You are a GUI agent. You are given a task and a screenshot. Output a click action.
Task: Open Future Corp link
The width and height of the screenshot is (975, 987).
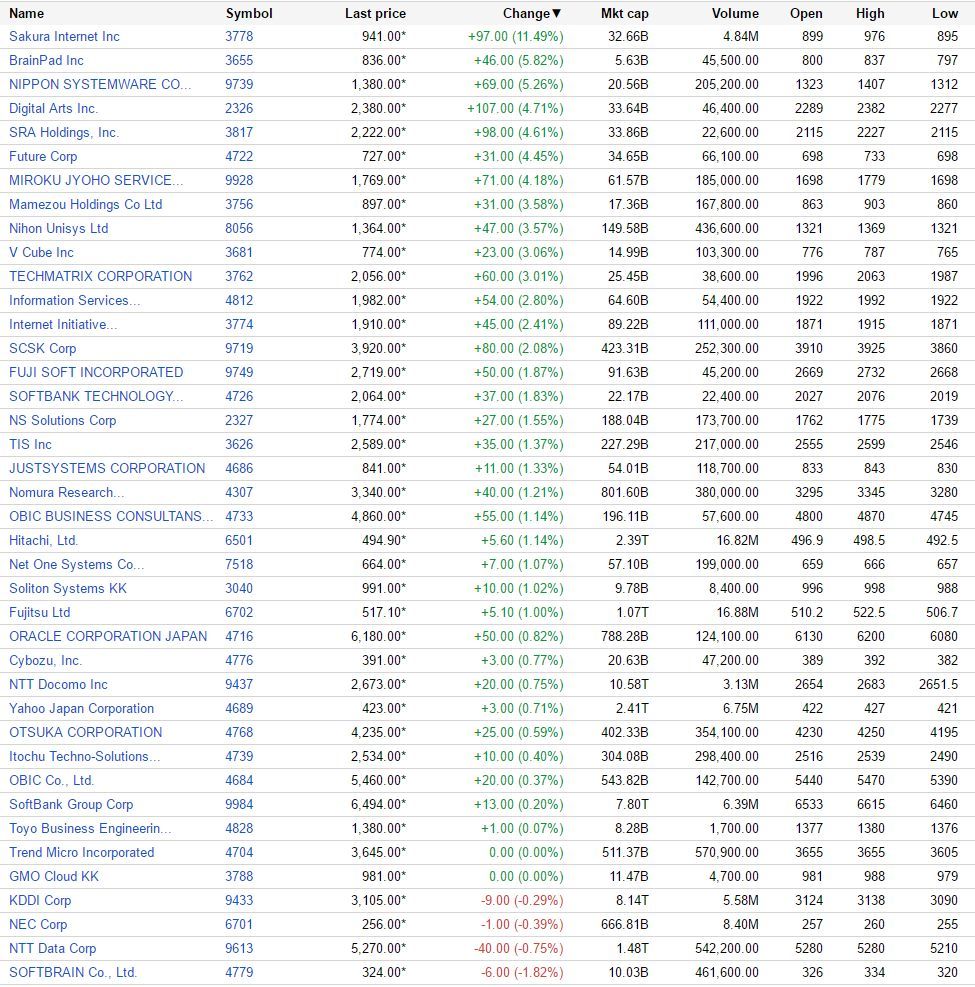[43, 156]
